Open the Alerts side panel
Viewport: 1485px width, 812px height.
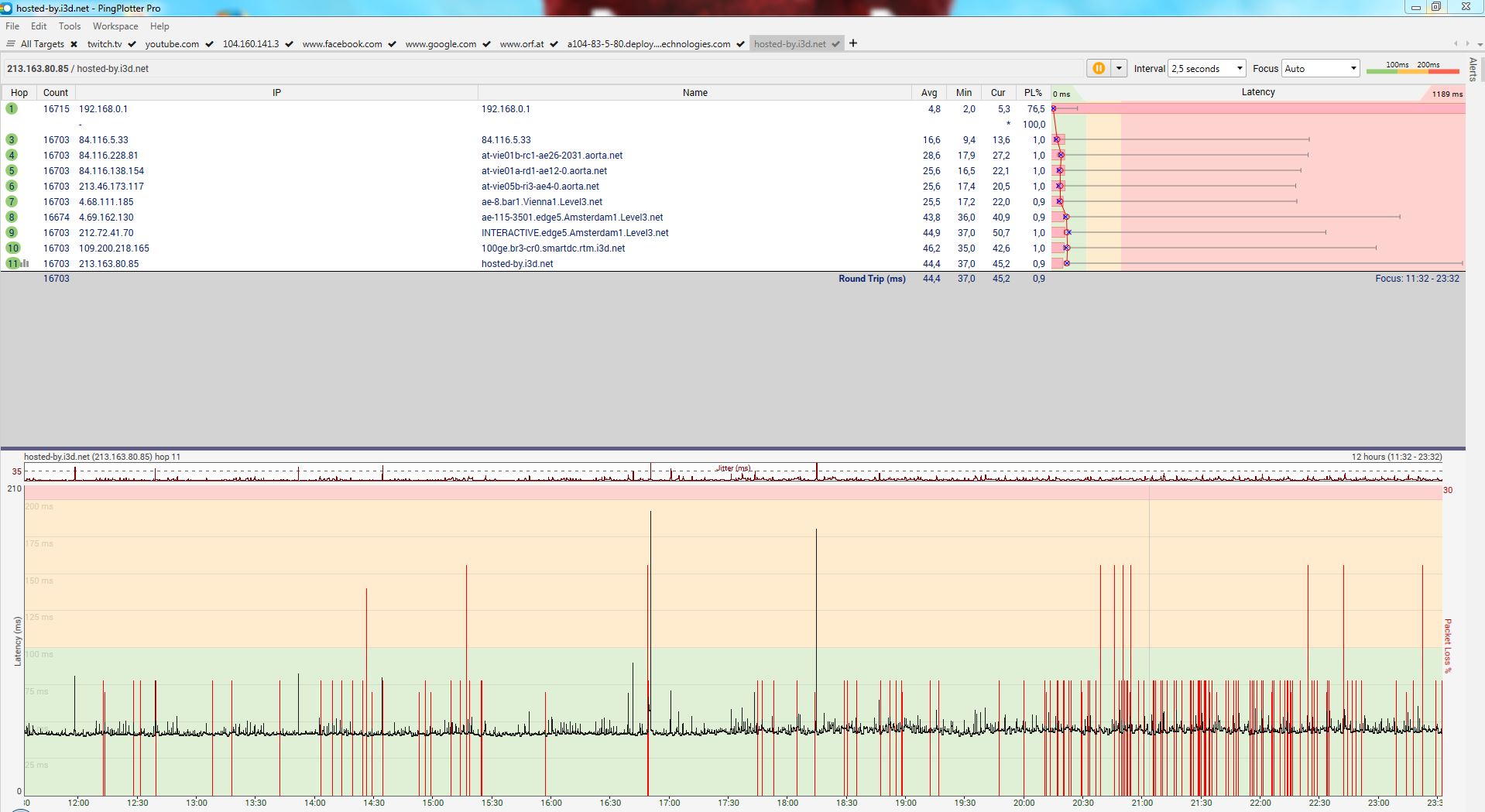point(1473,69)
